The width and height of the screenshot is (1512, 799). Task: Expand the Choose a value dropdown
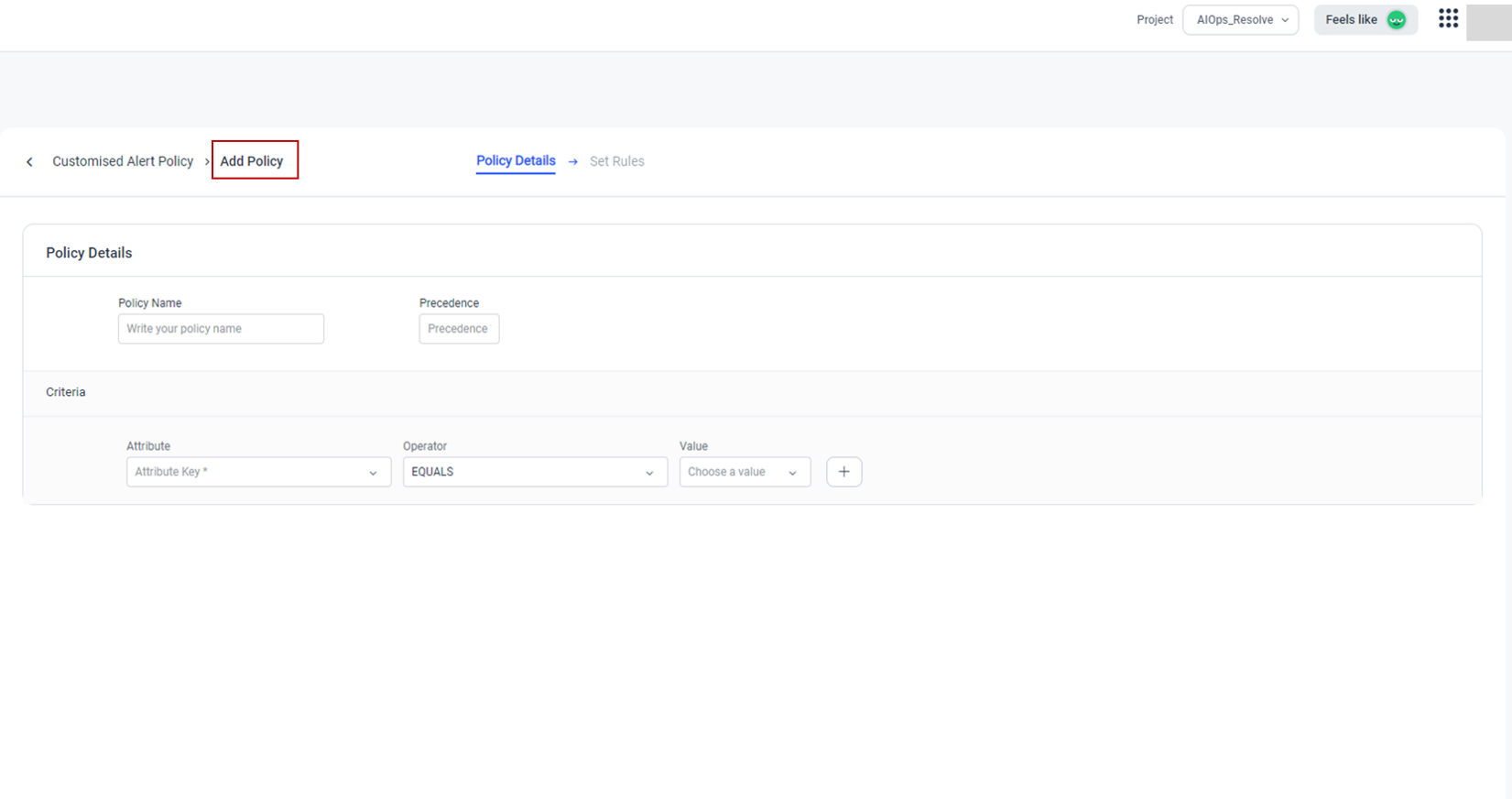tap(744, 472)
